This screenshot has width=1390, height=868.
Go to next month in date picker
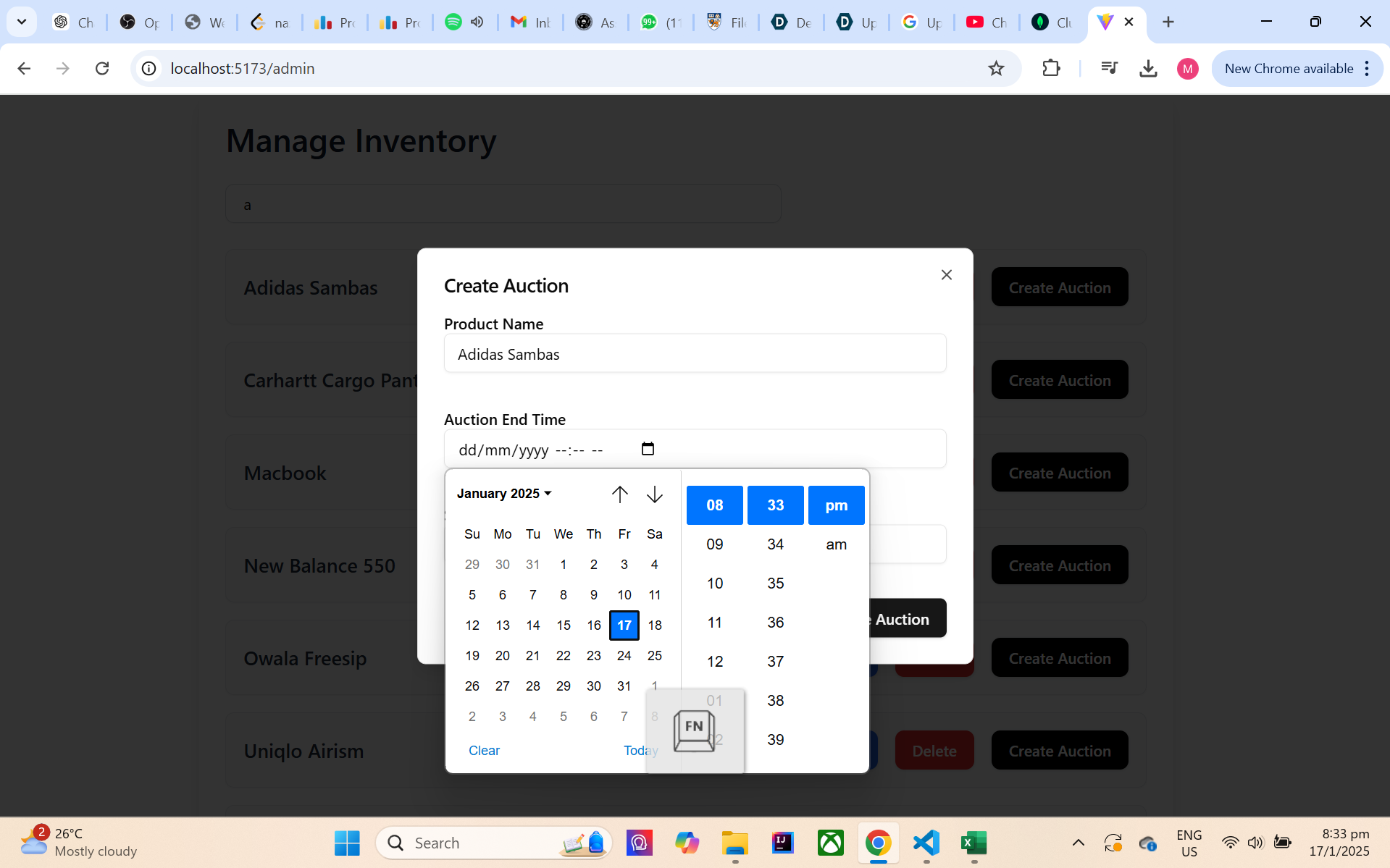click(x=655, y=494)
